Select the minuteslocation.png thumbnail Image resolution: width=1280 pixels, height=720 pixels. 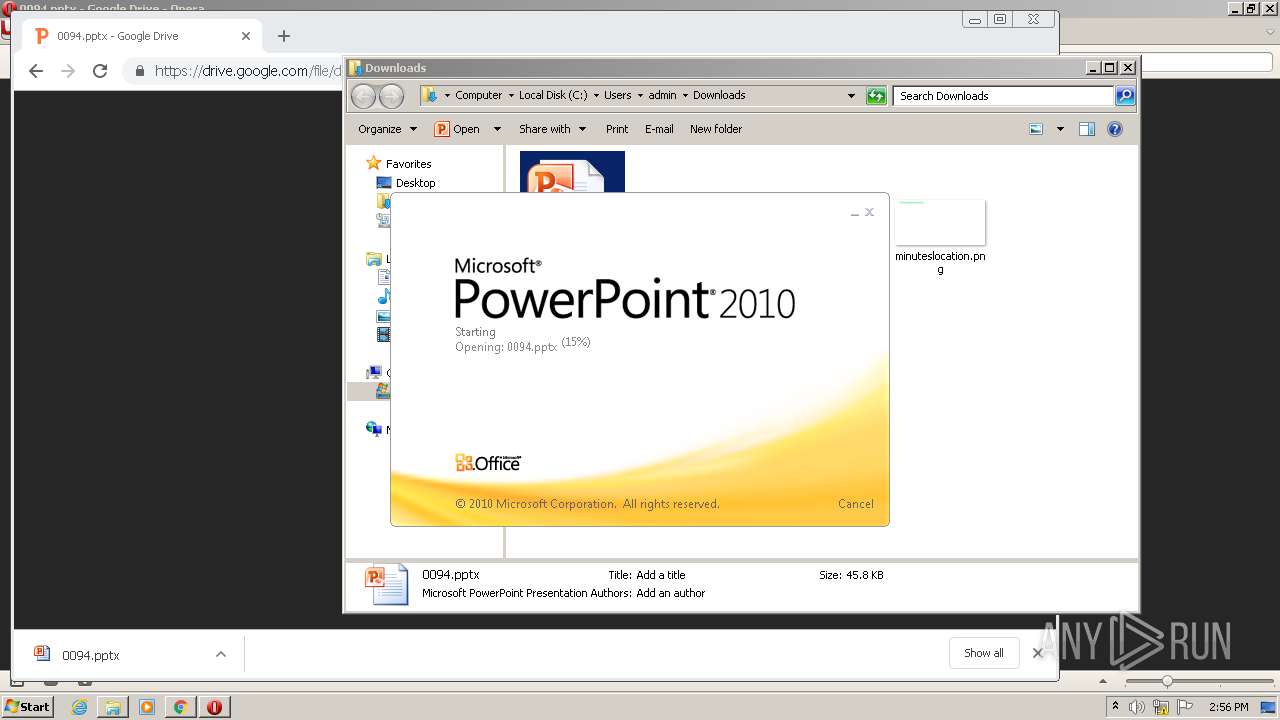940,222
